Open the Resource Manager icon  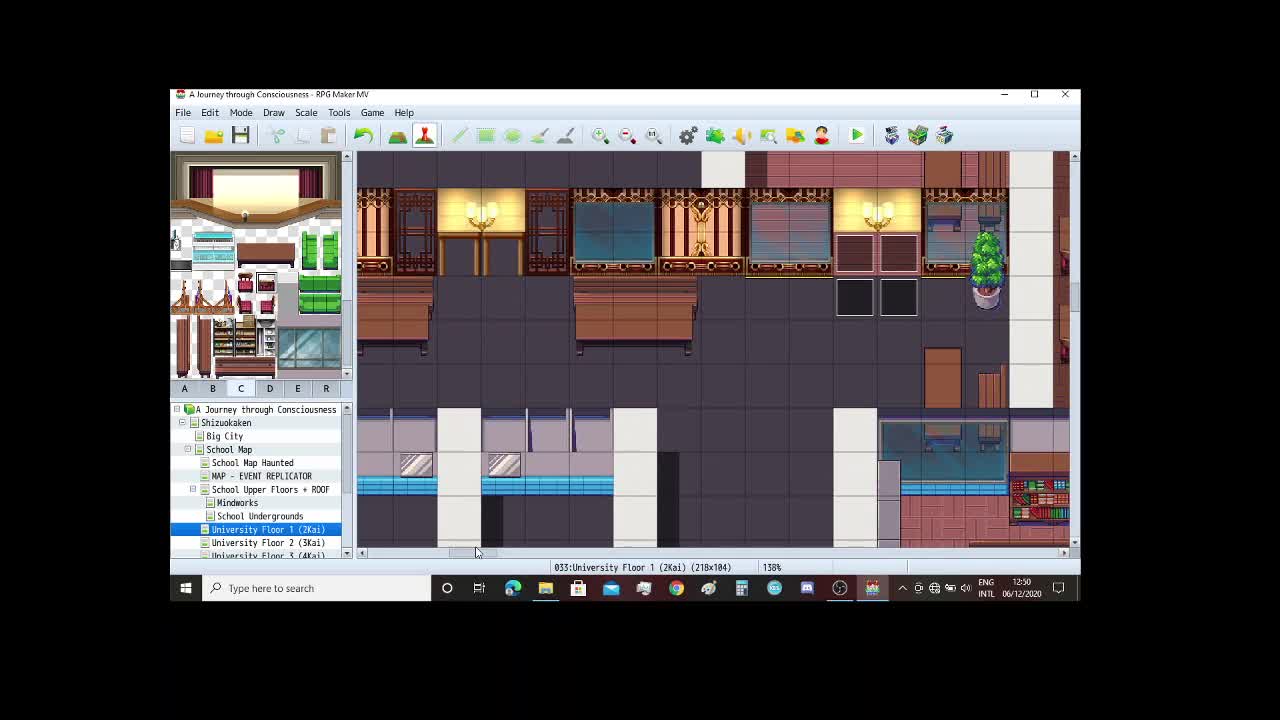tap(795, 135)
